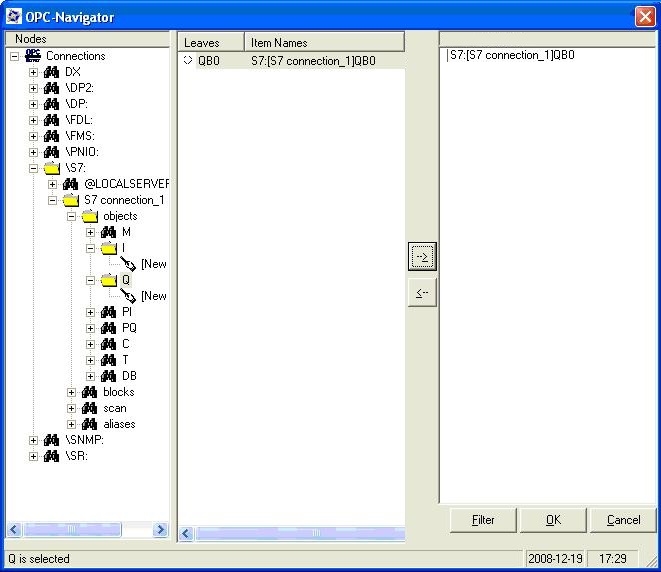Viewport: 661px width, 572px height.
Task: Collapse the Connections root node
Action: [x=14, y=56]
